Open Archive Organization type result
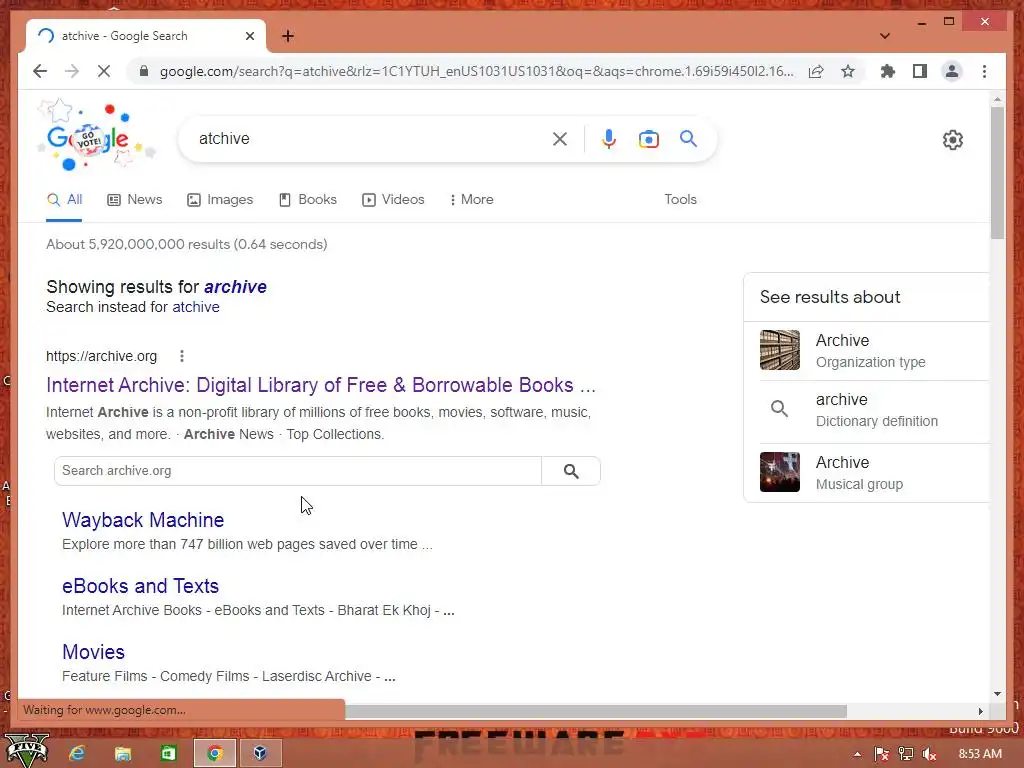 pos(870,351)
